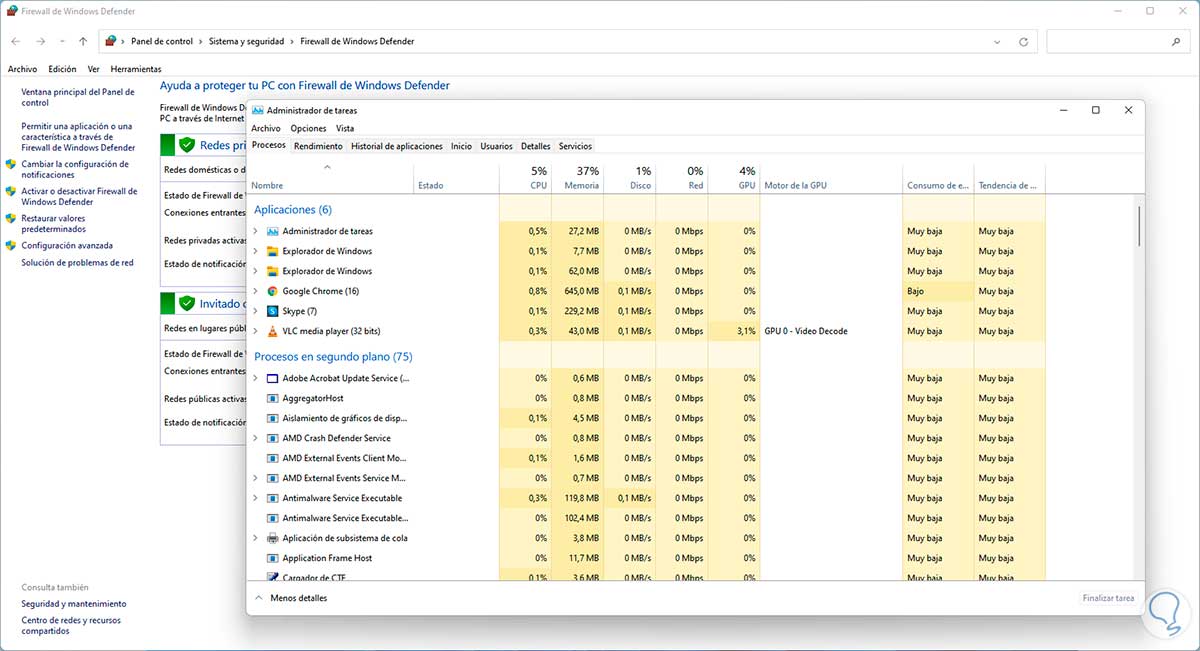Open the address bar history dropdown
This screenshot has width=1200, height=651.
tap(998, 42)
